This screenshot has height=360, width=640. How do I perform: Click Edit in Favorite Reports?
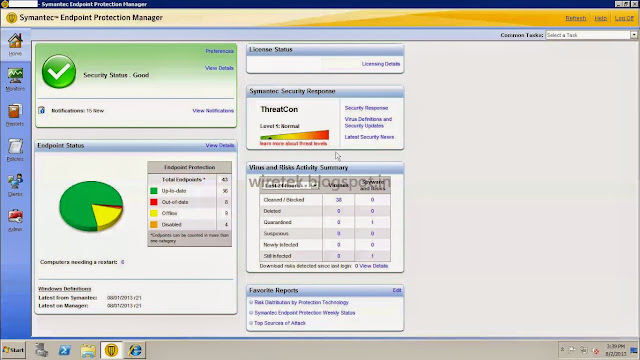(x=397, y=290)
